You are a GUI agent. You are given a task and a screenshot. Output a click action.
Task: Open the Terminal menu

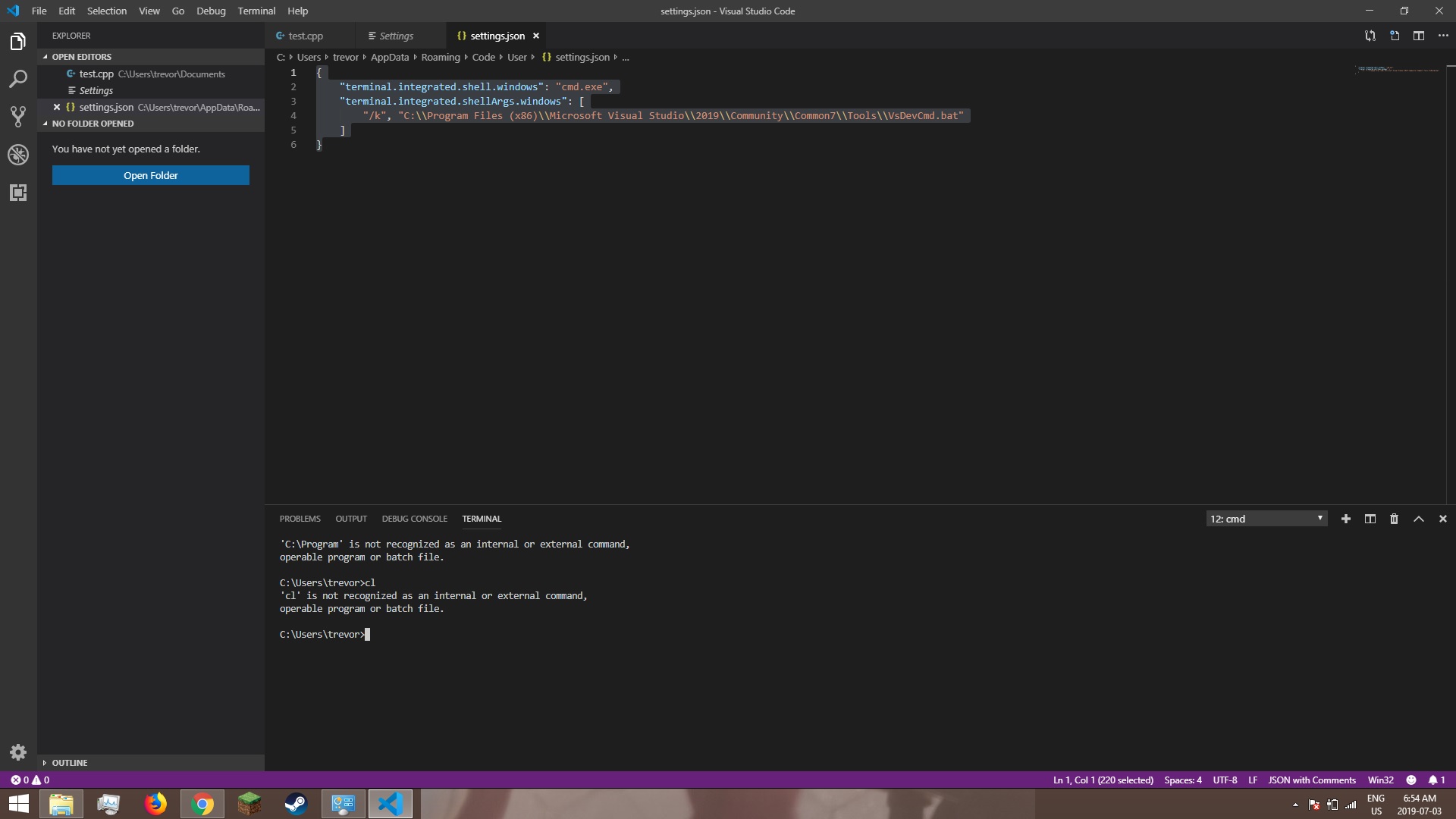256,11
